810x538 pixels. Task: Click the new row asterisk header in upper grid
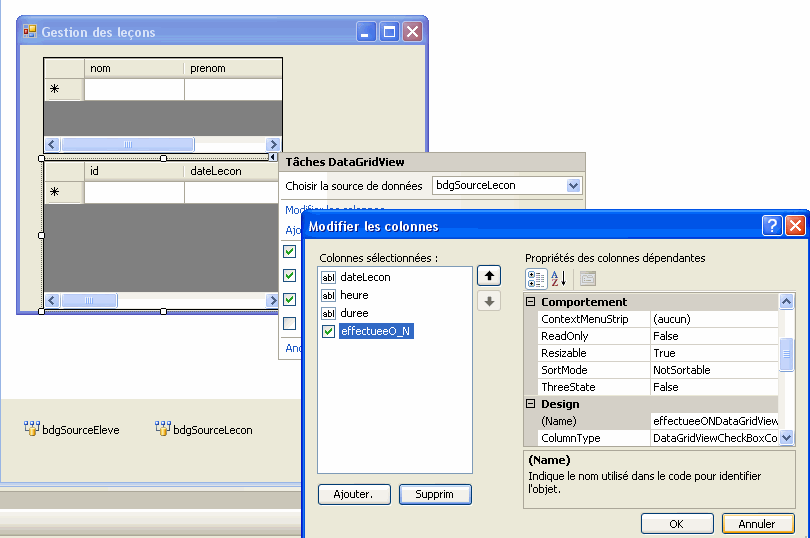64,89
